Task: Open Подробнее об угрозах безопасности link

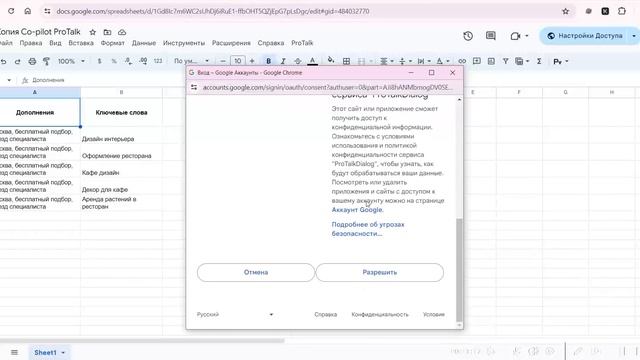Action: 368,229
